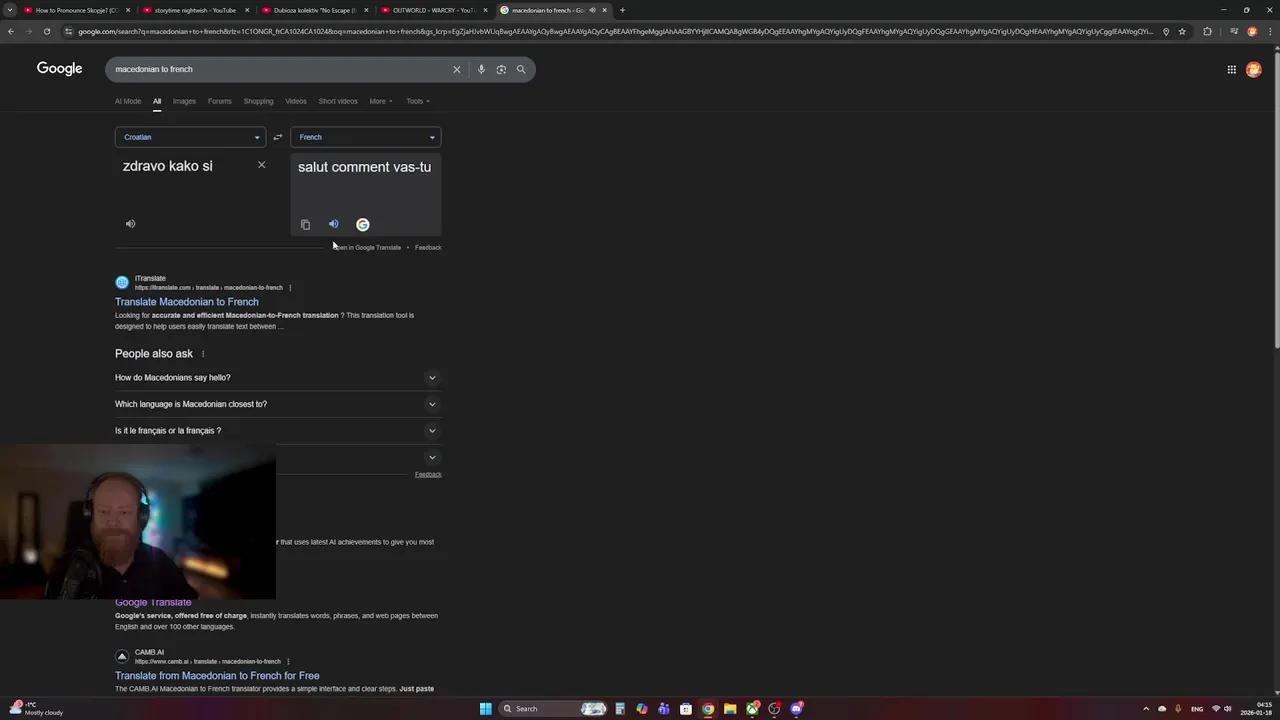Expand 'Is it le français or la français ?'
This screenshot has height=720, width=1280.
pos(278,431)
